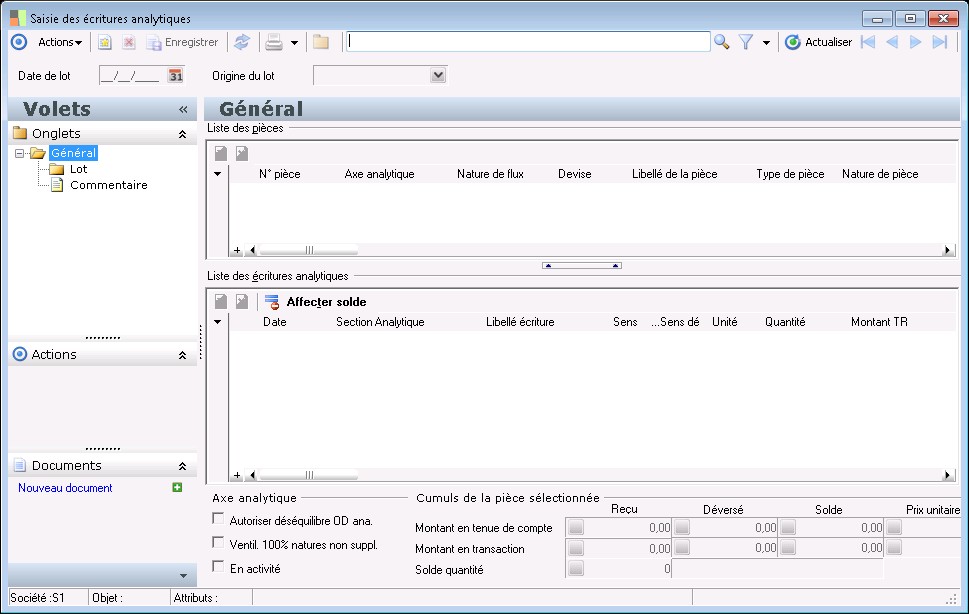Click the search magnifier icon

[721, 42]
